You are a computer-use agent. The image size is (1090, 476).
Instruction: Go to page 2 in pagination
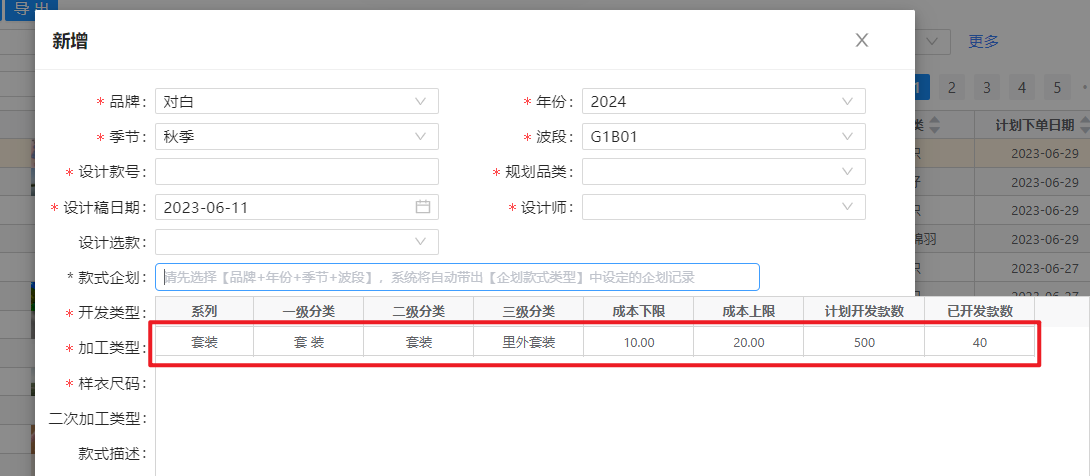(x=952, y=87)
